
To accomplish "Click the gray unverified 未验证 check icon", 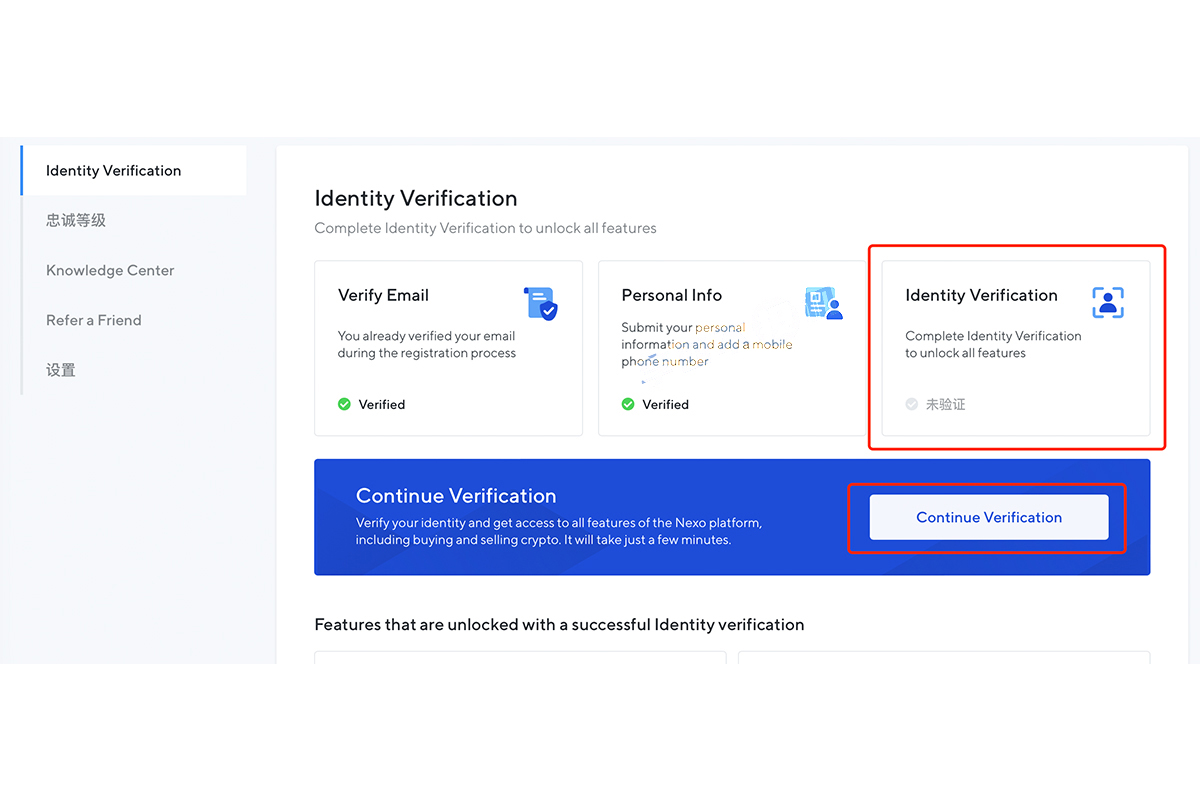I will point(911,404).
